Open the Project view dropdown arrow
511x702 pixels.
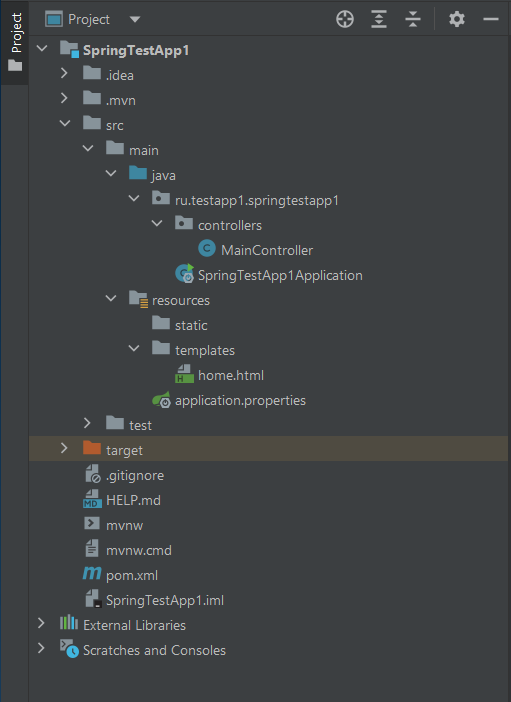pyautogui.click(x=135, y=19)
